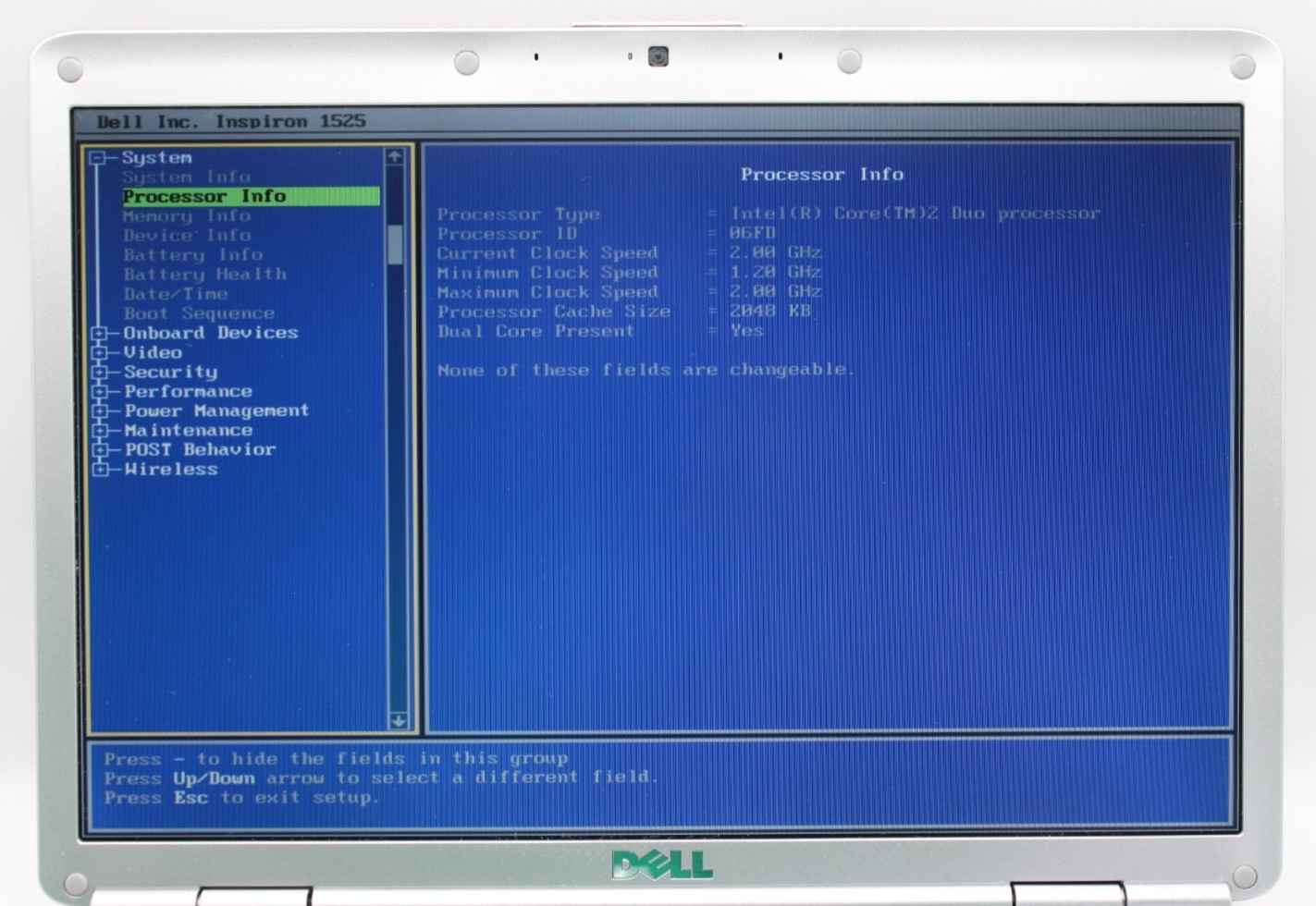The image size is (1316, 906).
Task: Click the scroll down arrow in tree pane
Action: [x=398, y=720]
